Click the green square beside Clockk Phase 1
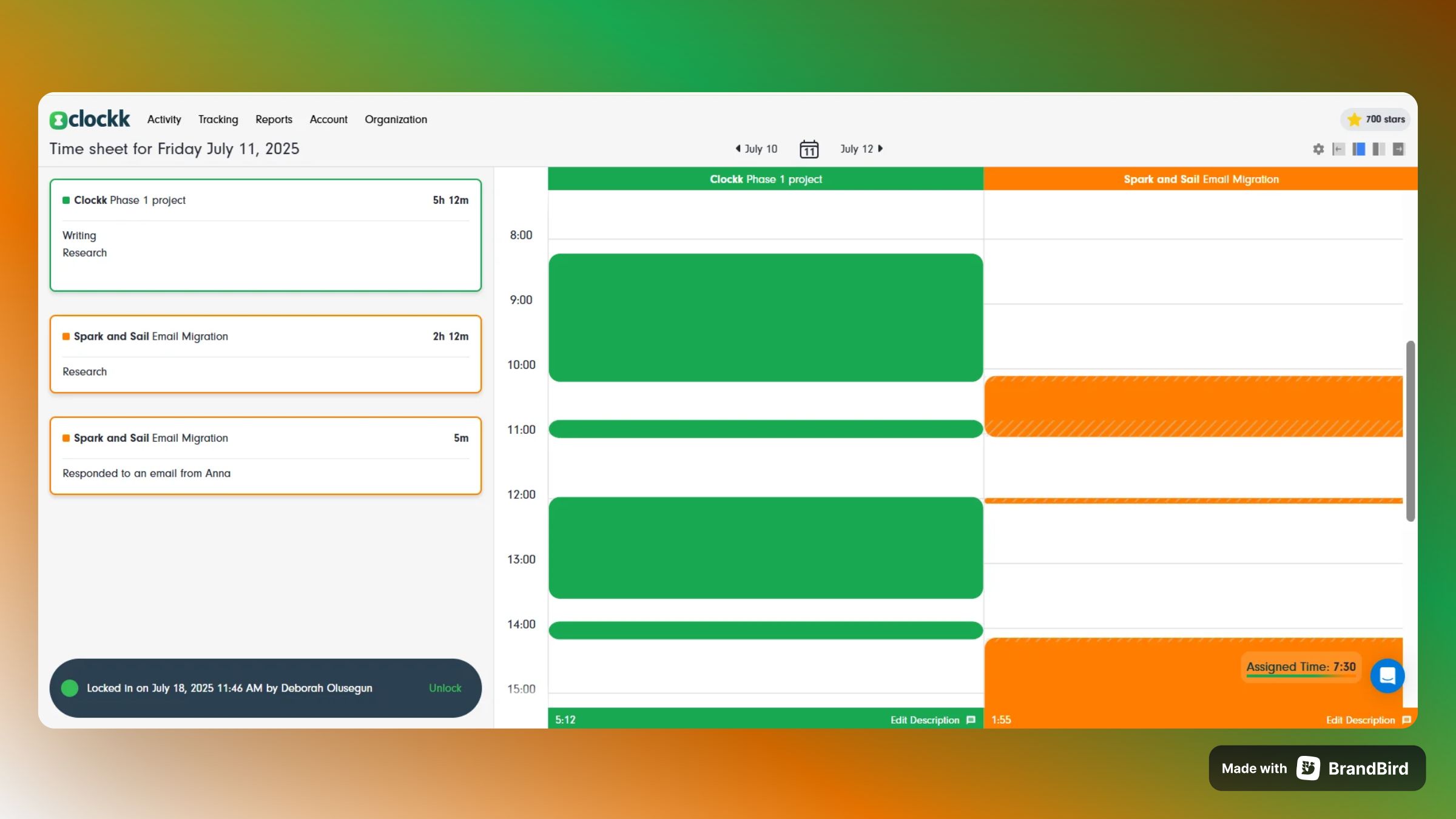The width and height of the screenshot is (1456, 819). pos(66,200)
